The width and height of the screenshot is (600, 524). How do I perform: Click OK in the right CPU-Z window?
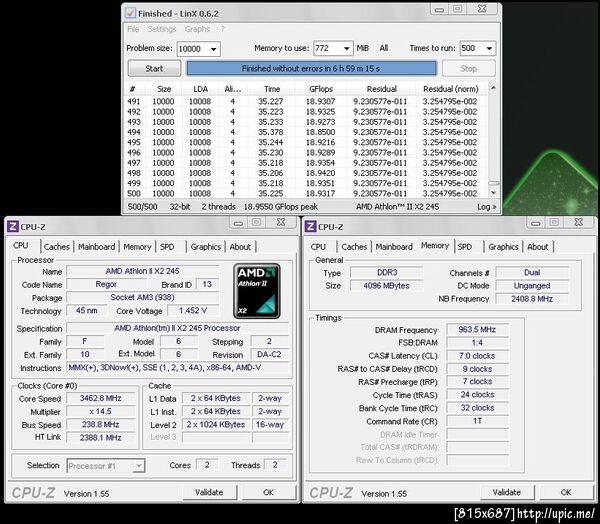566,492
